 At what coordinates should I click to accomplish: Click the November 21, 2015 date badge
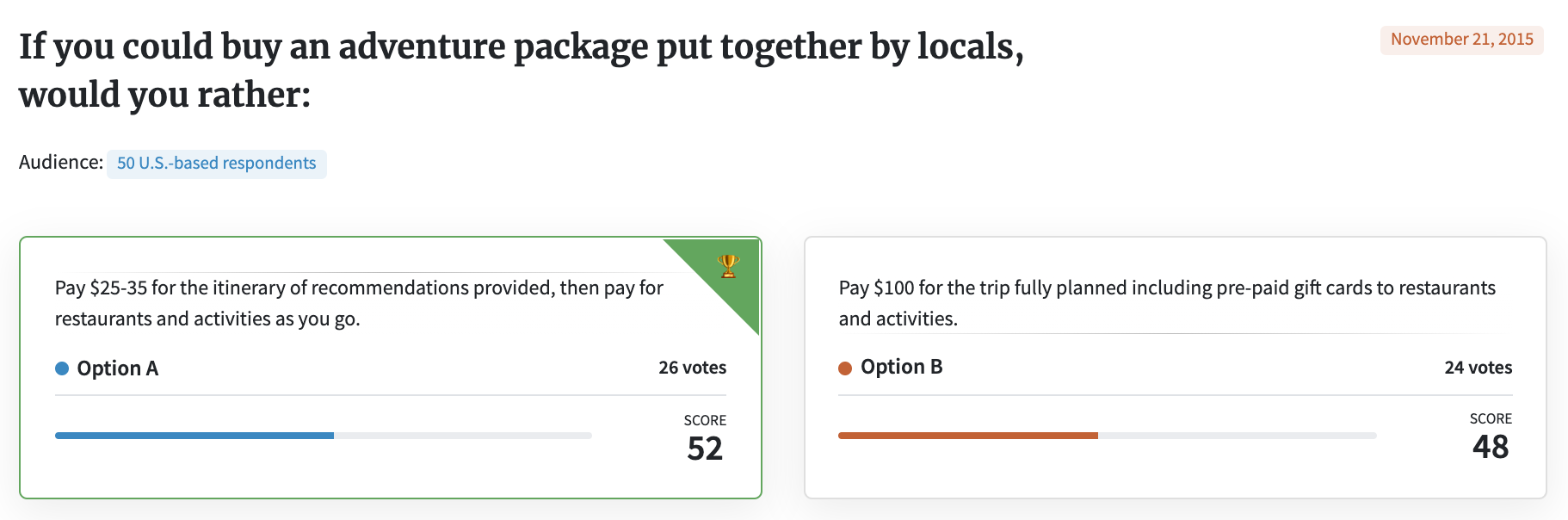[x=1462, y=40]
